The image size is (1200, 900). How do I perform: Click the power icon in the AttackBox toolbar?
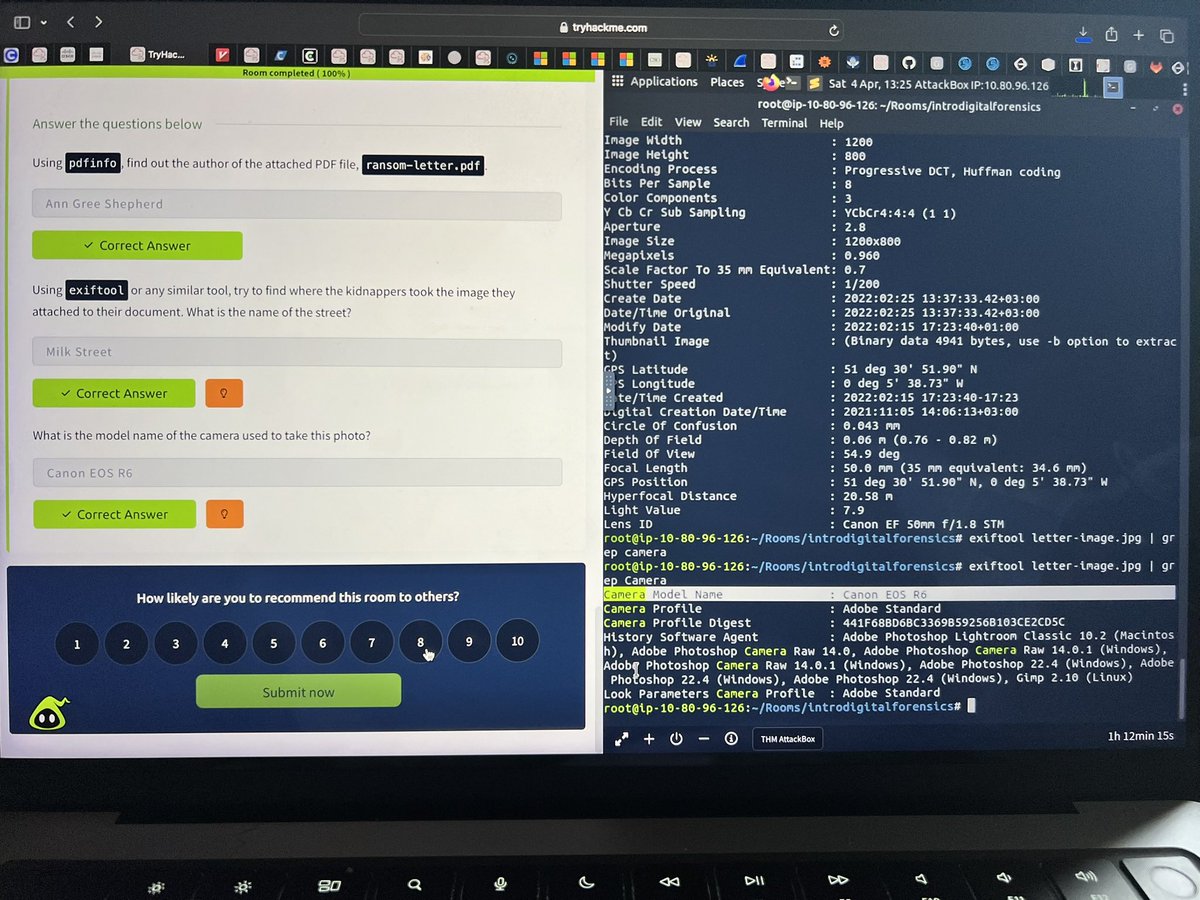pyautogui.click(x=676, y=738)
